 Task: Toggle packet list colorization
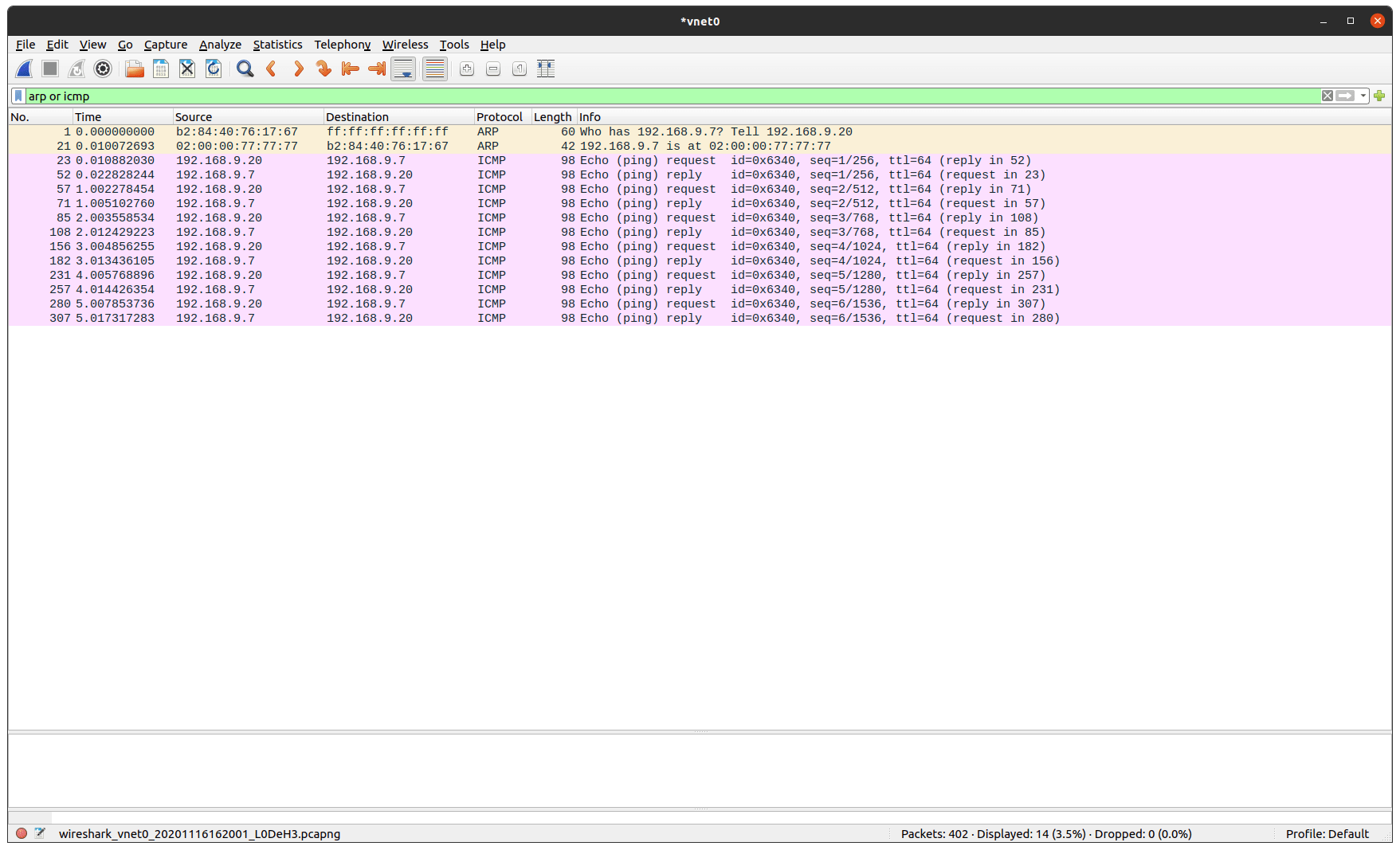(434, 69)
